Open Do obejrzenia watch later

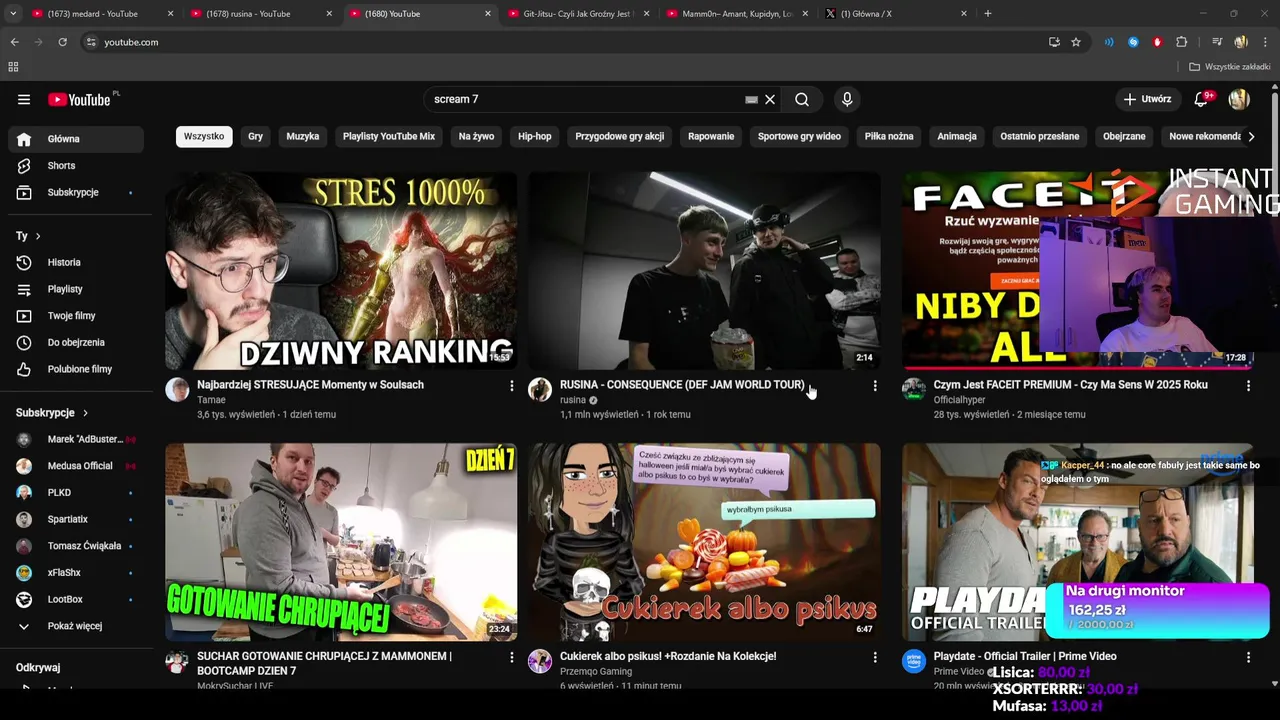click(76, 342)
